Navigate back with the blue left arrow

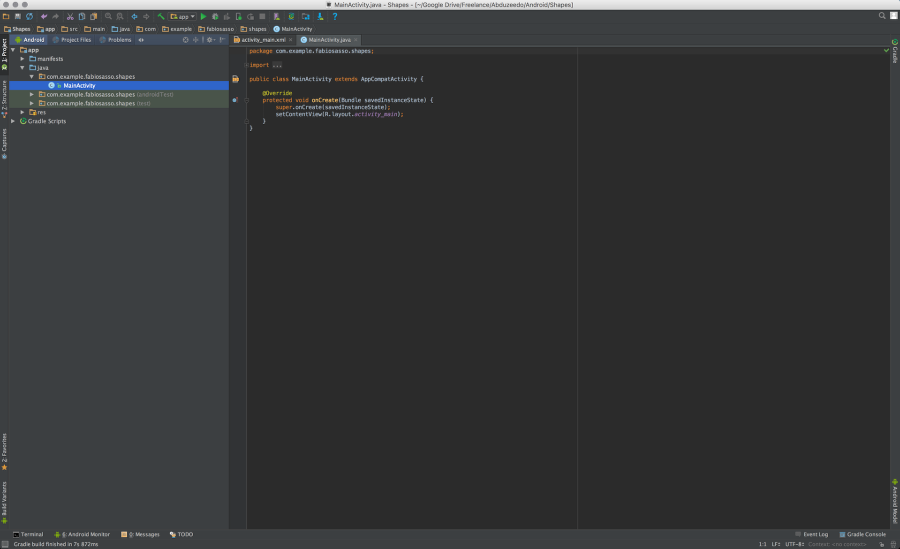click(134, 17)
